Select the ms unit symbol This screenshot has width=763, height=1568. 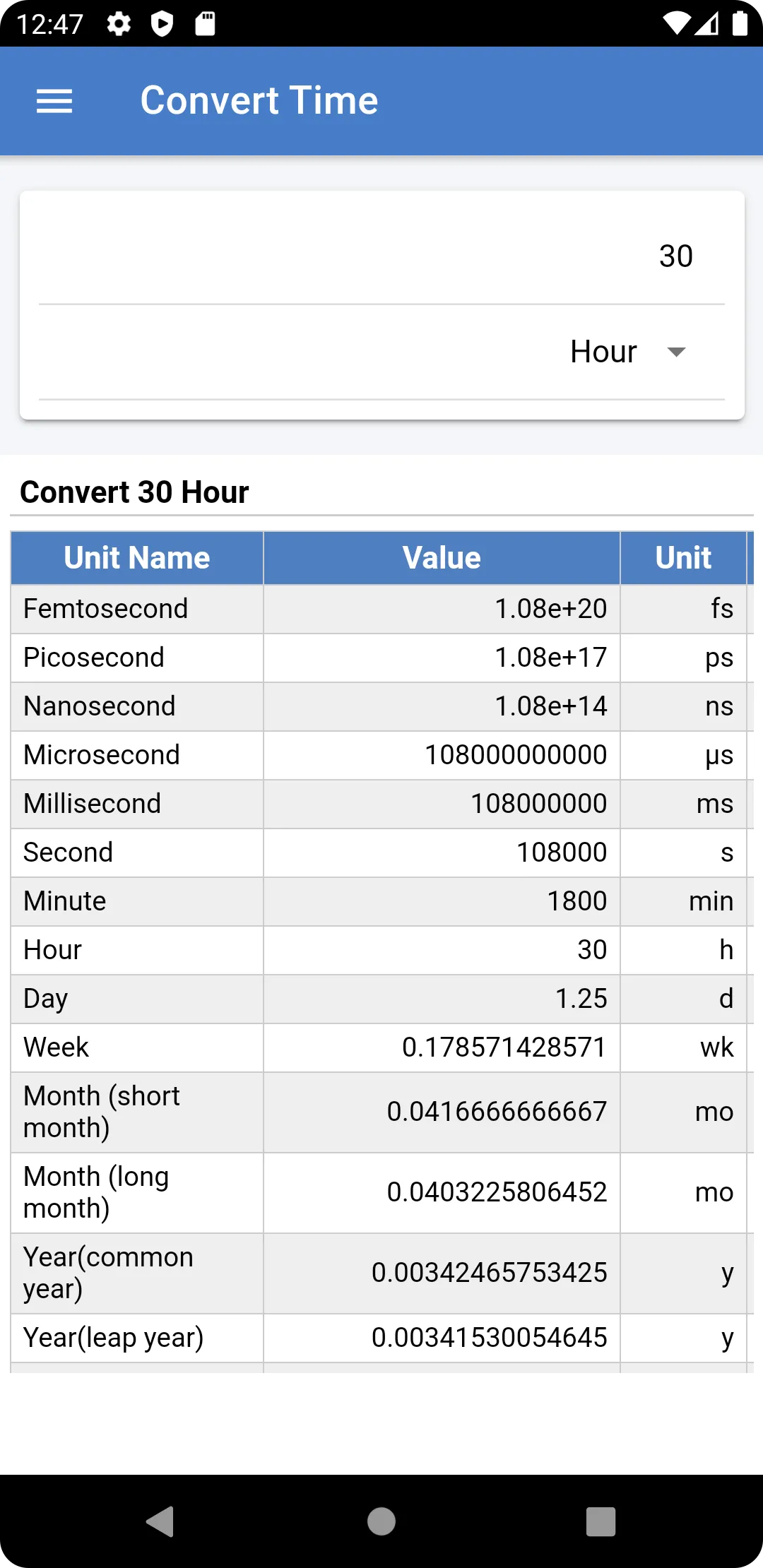715,804
